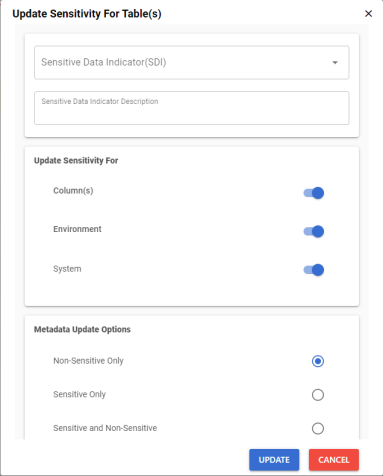Viewport: 383px width, 476px height.
Task: Click the Sensitive Only label text
Action: coord(79,394)
